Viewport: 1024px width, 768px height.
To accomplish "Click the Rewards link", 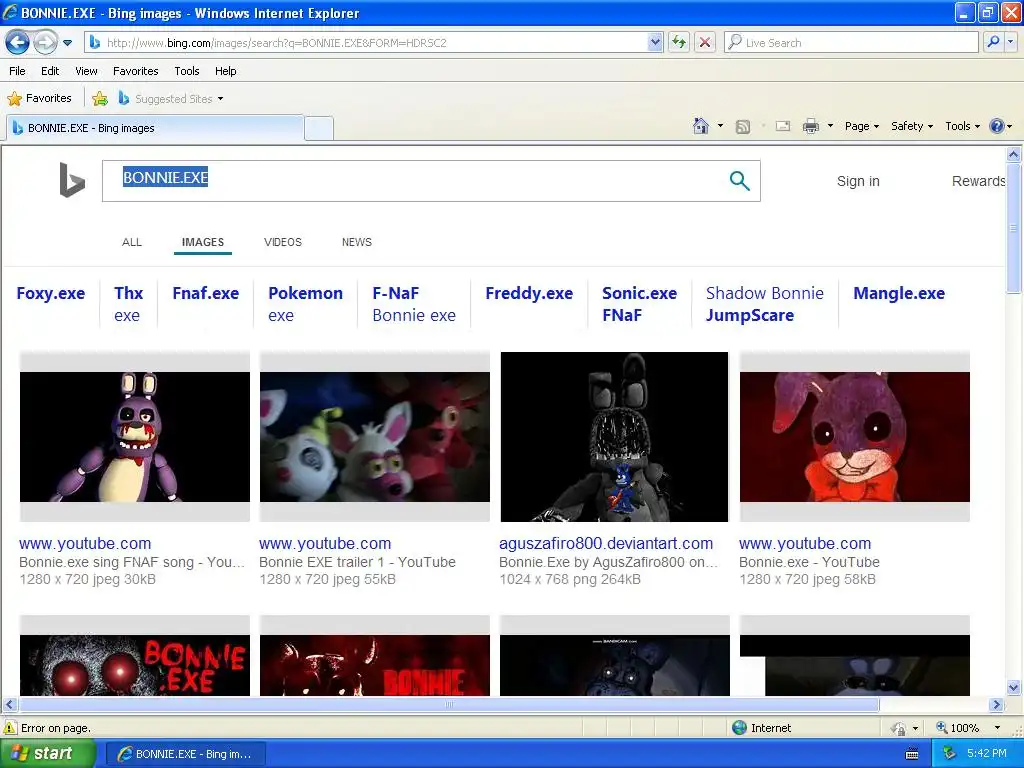I will [x=978, y=181].
